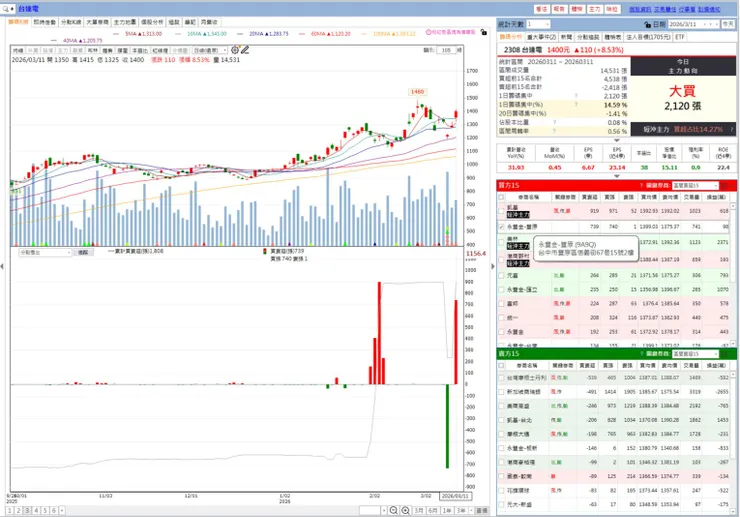Click the arrow between chart and right panel
This screenshot has height=517, width=740.
(493, 266)
